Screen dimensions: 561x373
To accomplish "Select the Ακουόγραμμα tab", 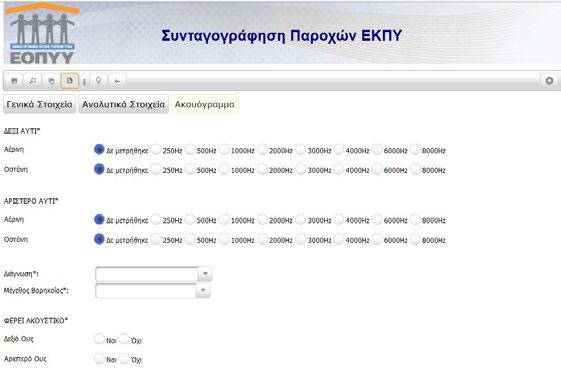I will click(205, 104).
